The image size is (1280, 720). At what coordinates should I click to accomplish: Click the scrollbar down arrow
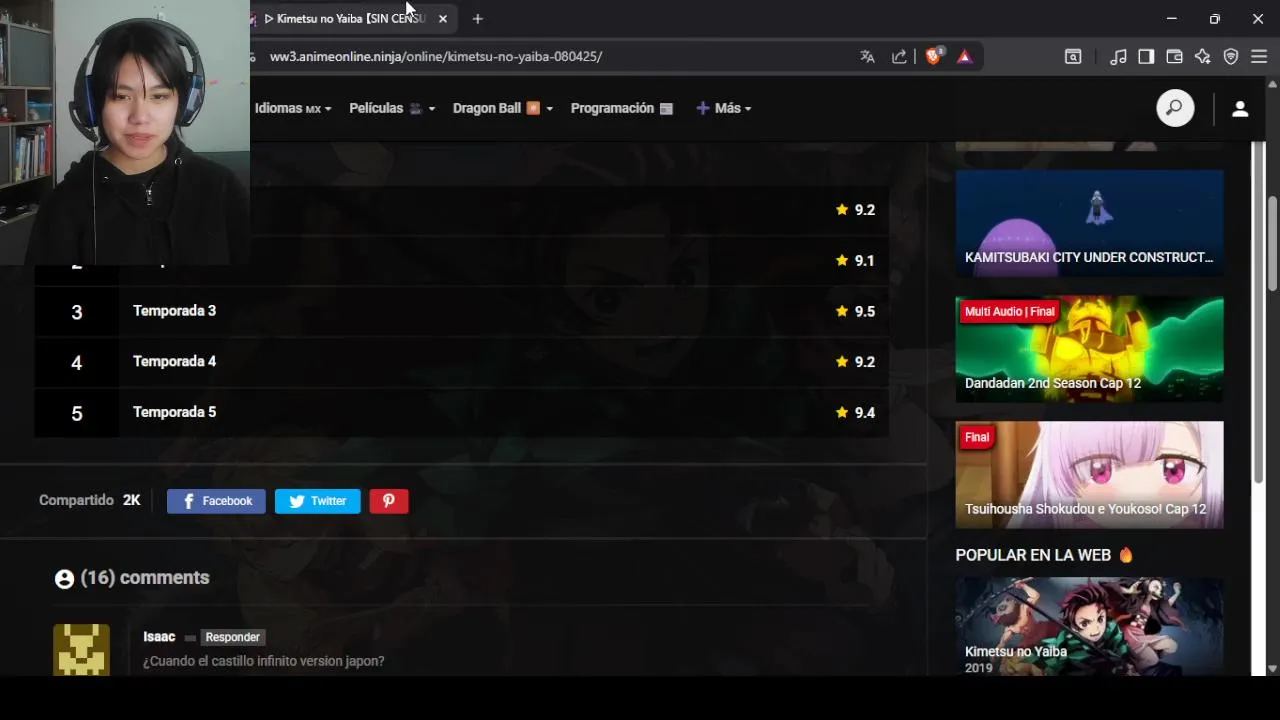[1272, 669]
